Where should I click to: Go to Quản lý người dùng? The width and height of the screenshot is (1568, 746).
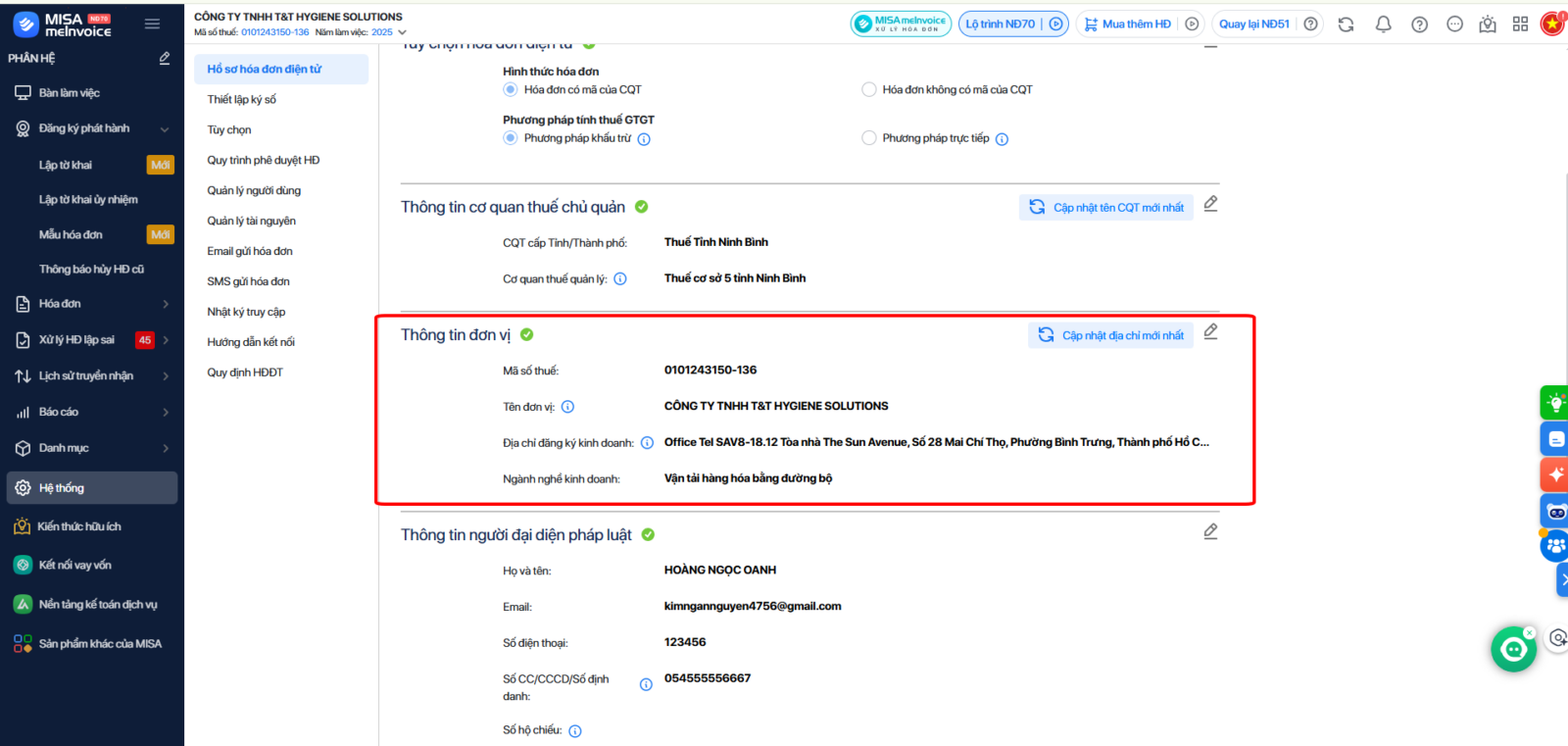tap(254, 191)
